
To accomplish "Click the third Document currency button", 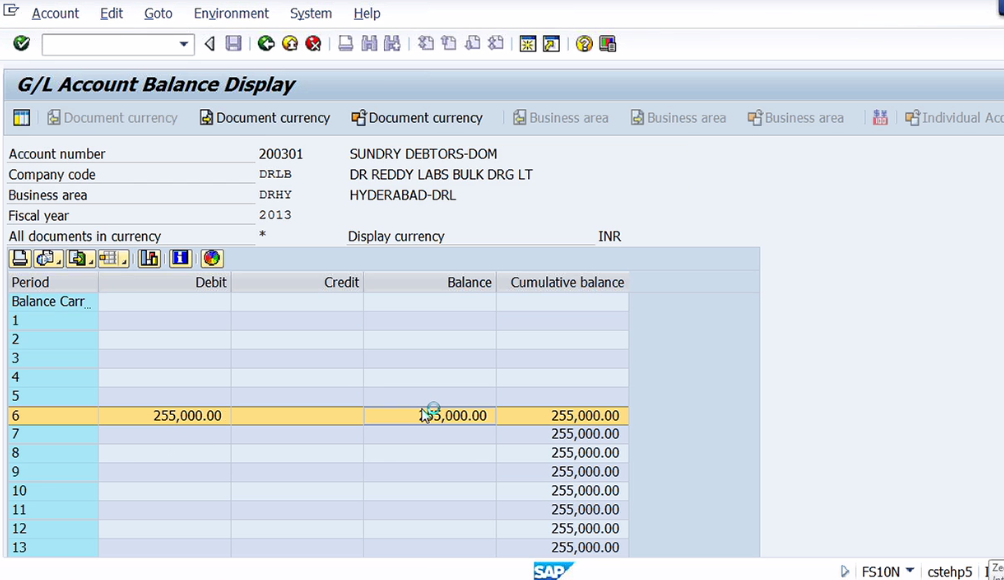I will [x=417, y=118].
